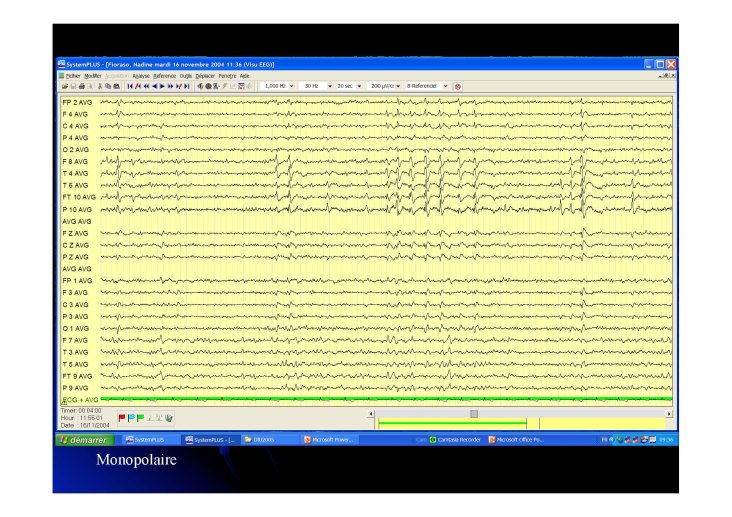Click the grid table toolbar icon

click(241, 86)
